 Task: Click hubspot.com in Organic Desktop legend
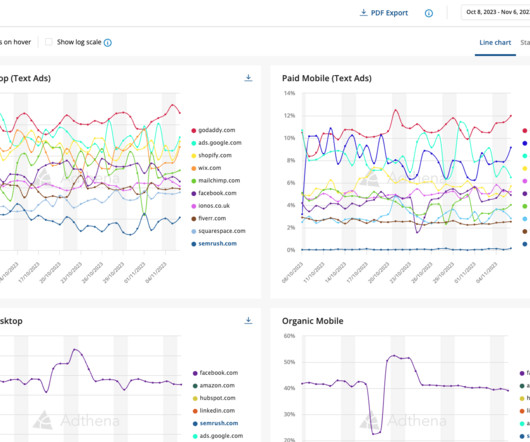click(x=214, y=398)
